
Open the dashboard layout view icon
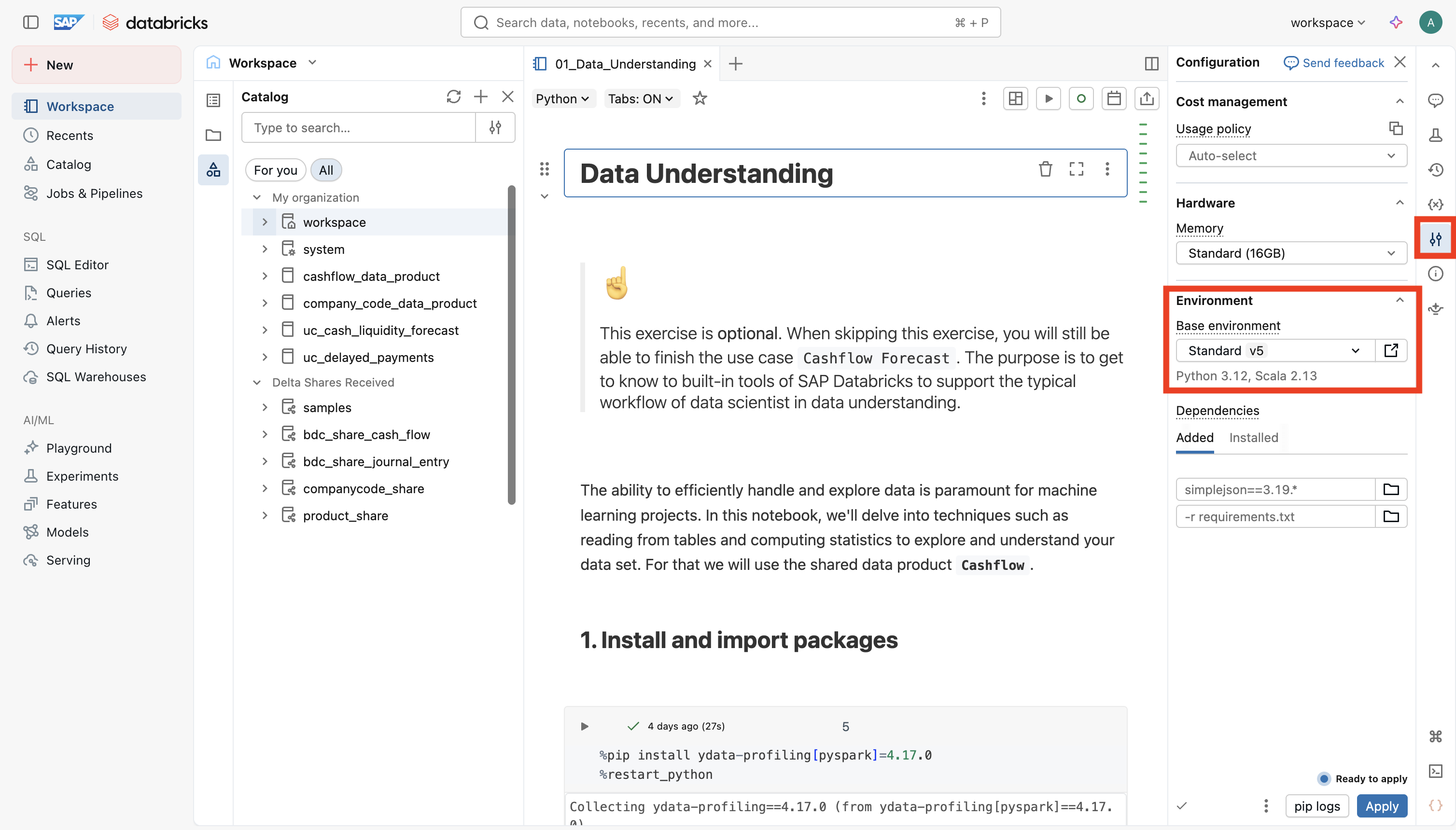tap(1016, 98)
